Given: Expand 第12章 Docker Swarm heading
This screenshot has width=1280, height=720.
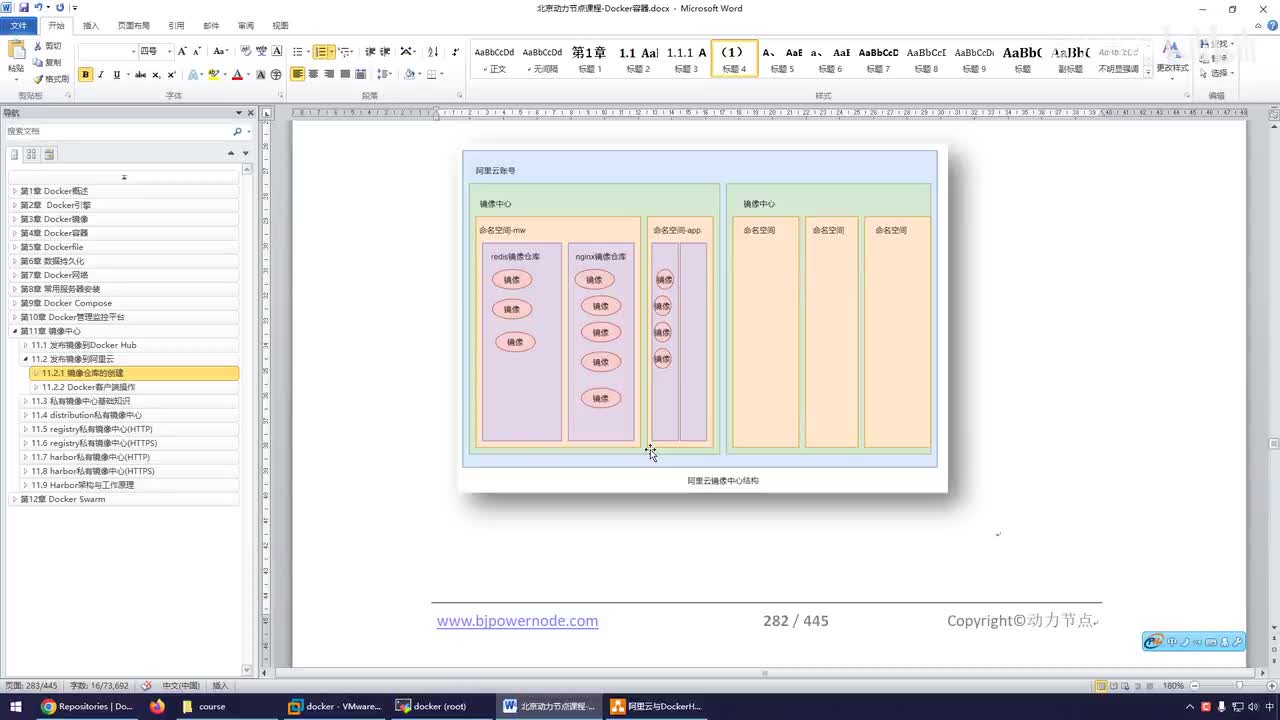Looking at the screenshot, I should pos(15,499).
